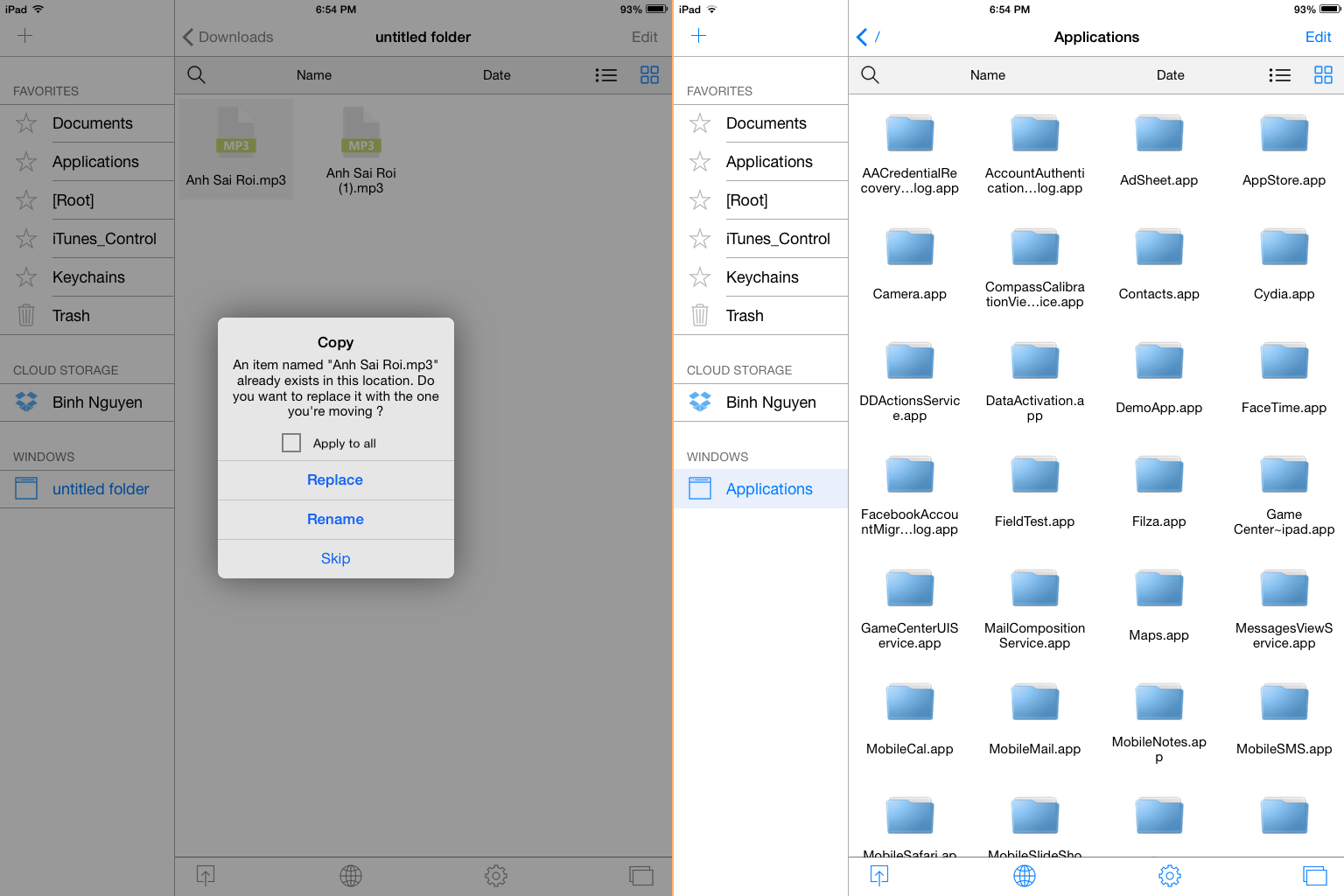This screenshot has height=896, width=1344.
Task: Open the web browser globe icon on right toolbar
Action: (x=1024, y=875)
